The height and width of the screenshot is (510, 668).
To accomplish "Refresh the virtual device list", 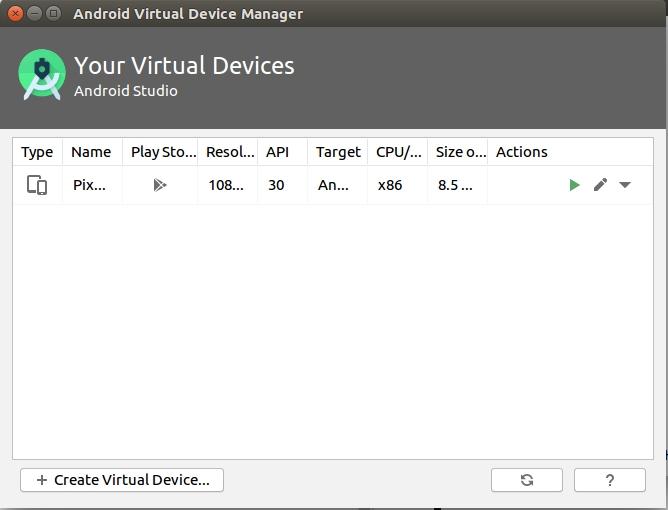I will (526, 480).
